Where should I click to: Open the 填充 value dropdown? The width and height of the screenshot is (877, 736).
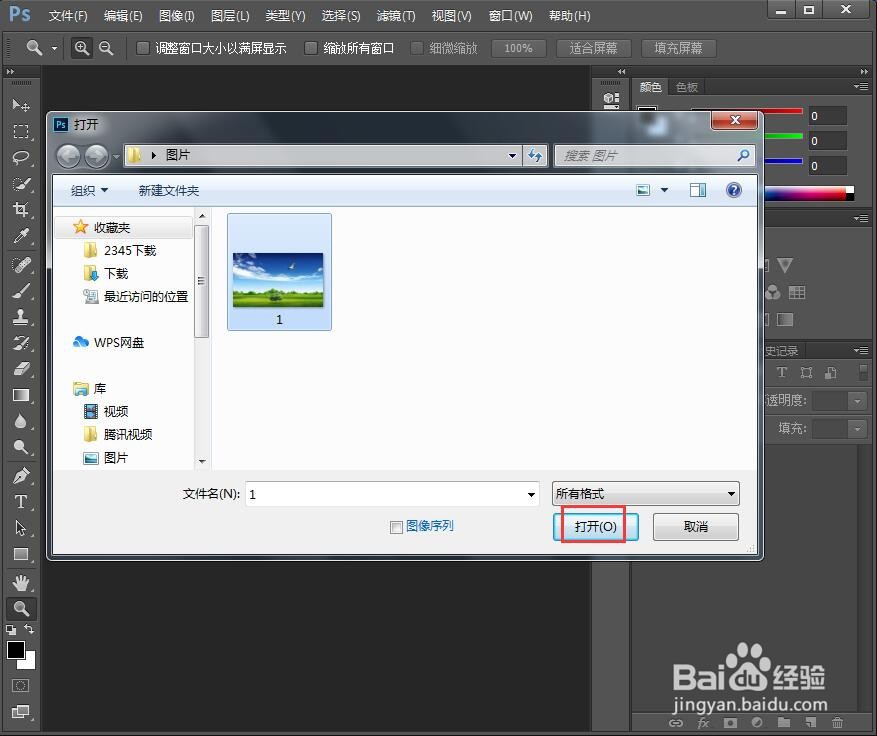point(856,429)
